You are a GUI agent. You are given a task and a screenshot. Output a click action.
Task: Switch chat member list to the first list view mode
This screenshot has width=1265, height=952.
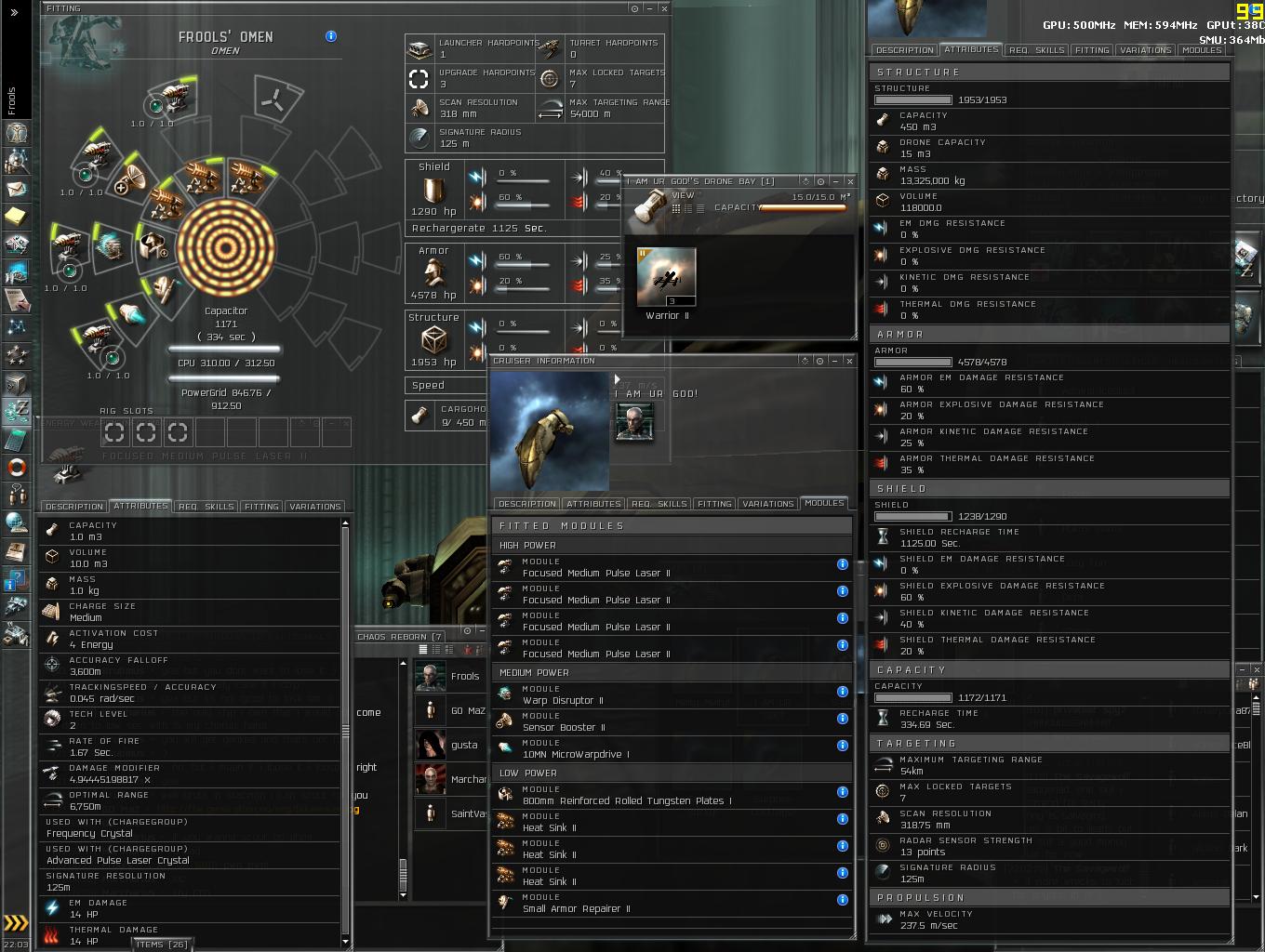pos(423,649)
